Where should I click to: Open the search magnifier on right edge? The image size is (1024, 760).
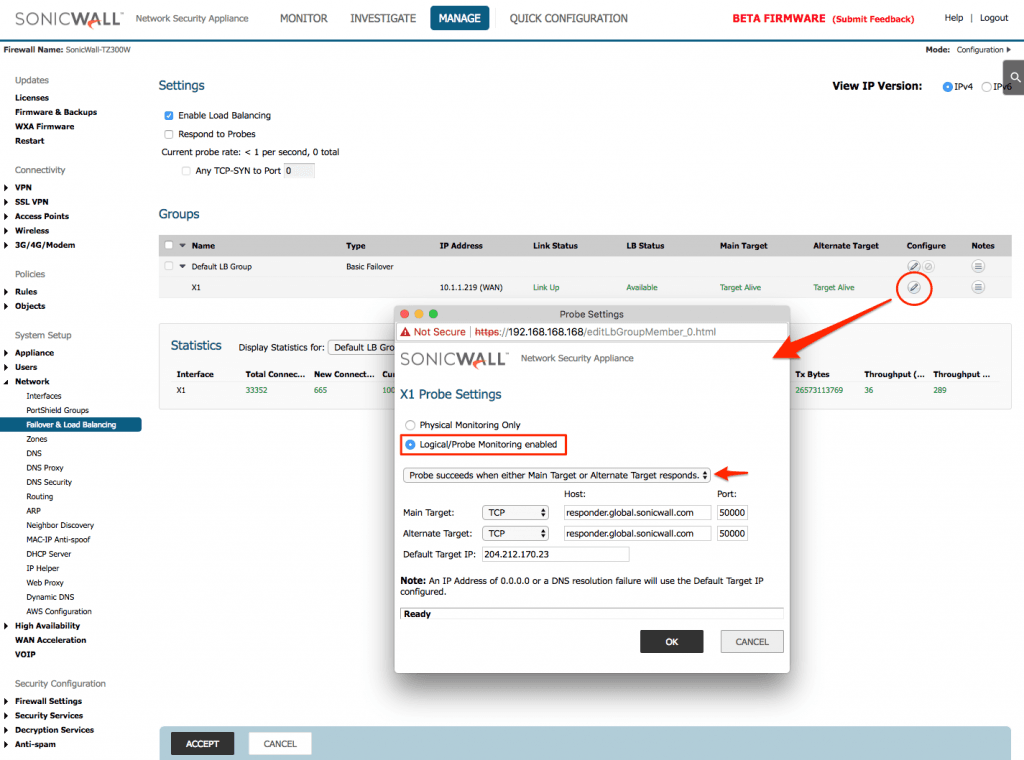pyautogui.click(x=1015, y=78)
